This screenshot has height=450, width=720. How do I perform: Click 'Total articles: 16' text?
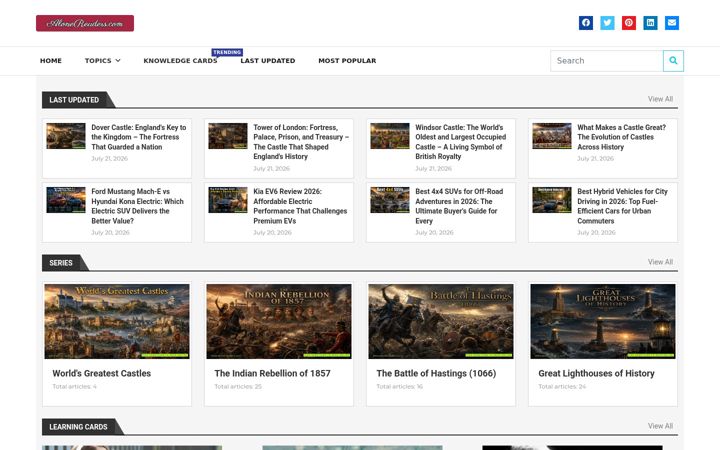point(399,387)
